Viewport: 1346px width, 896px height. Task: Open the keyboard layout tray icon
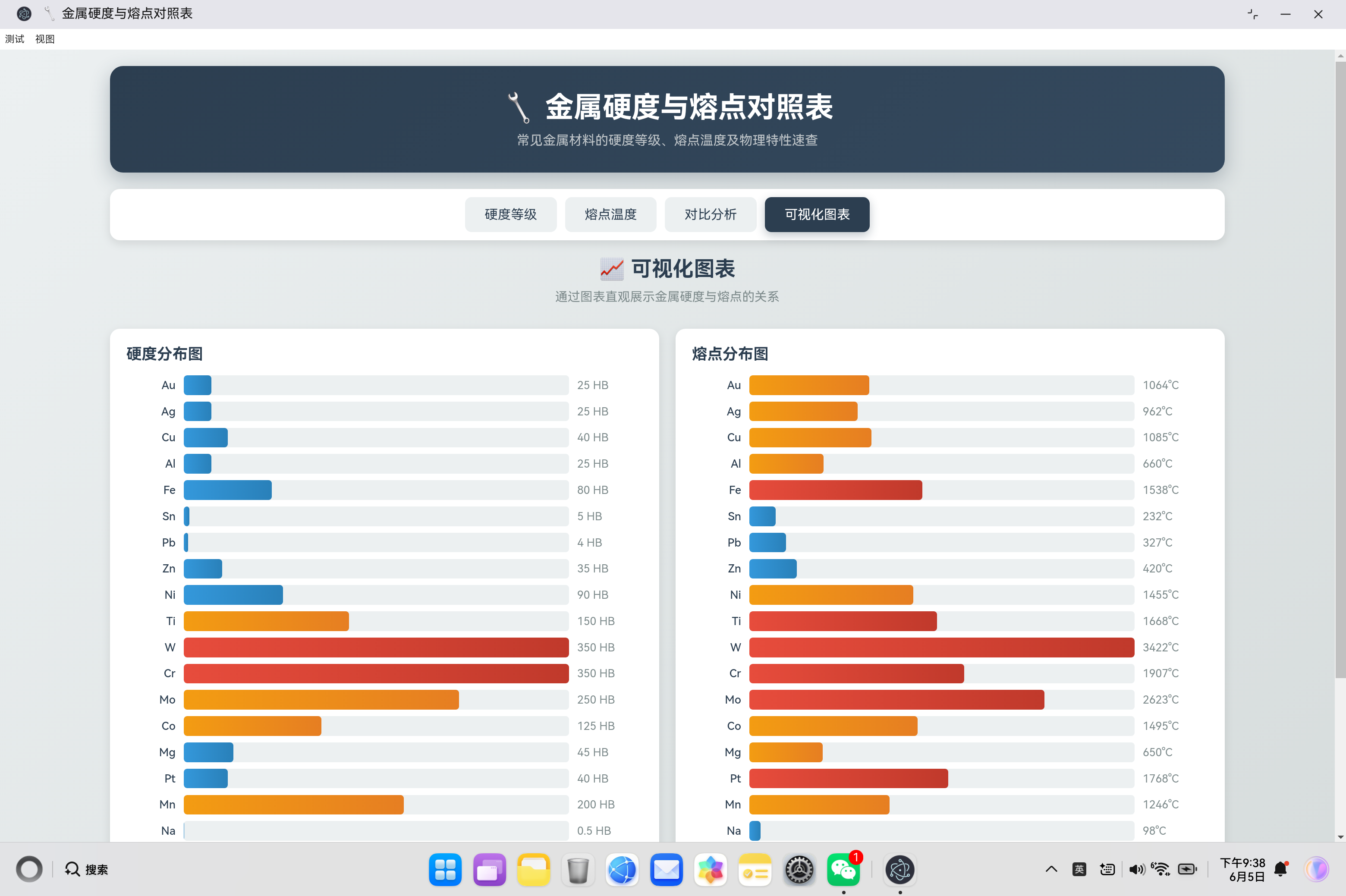pos(1107,869)
